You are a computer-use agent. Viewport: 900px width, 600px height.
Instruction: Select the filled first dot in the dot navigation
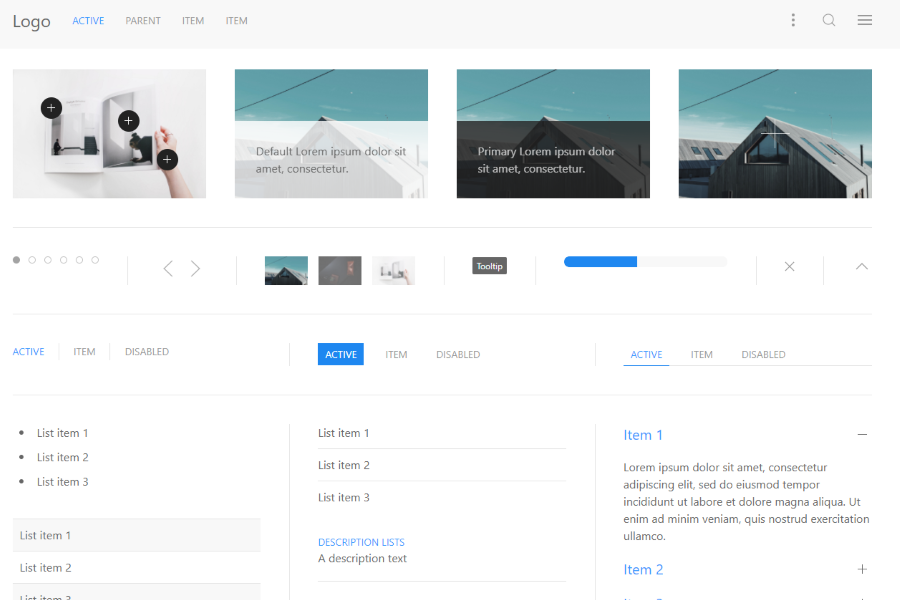[17, 260]
